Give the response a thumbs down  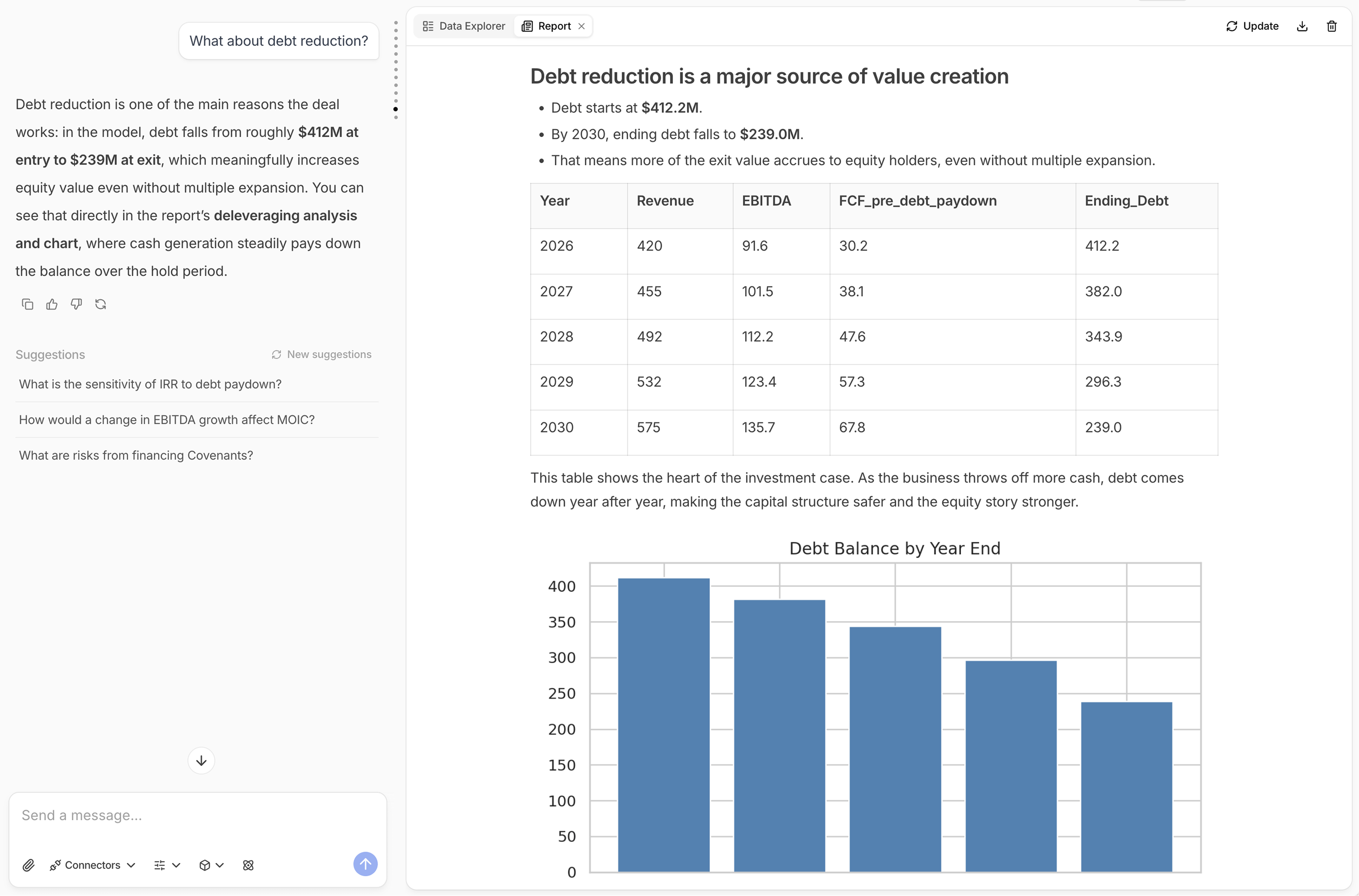pos(76,304)
